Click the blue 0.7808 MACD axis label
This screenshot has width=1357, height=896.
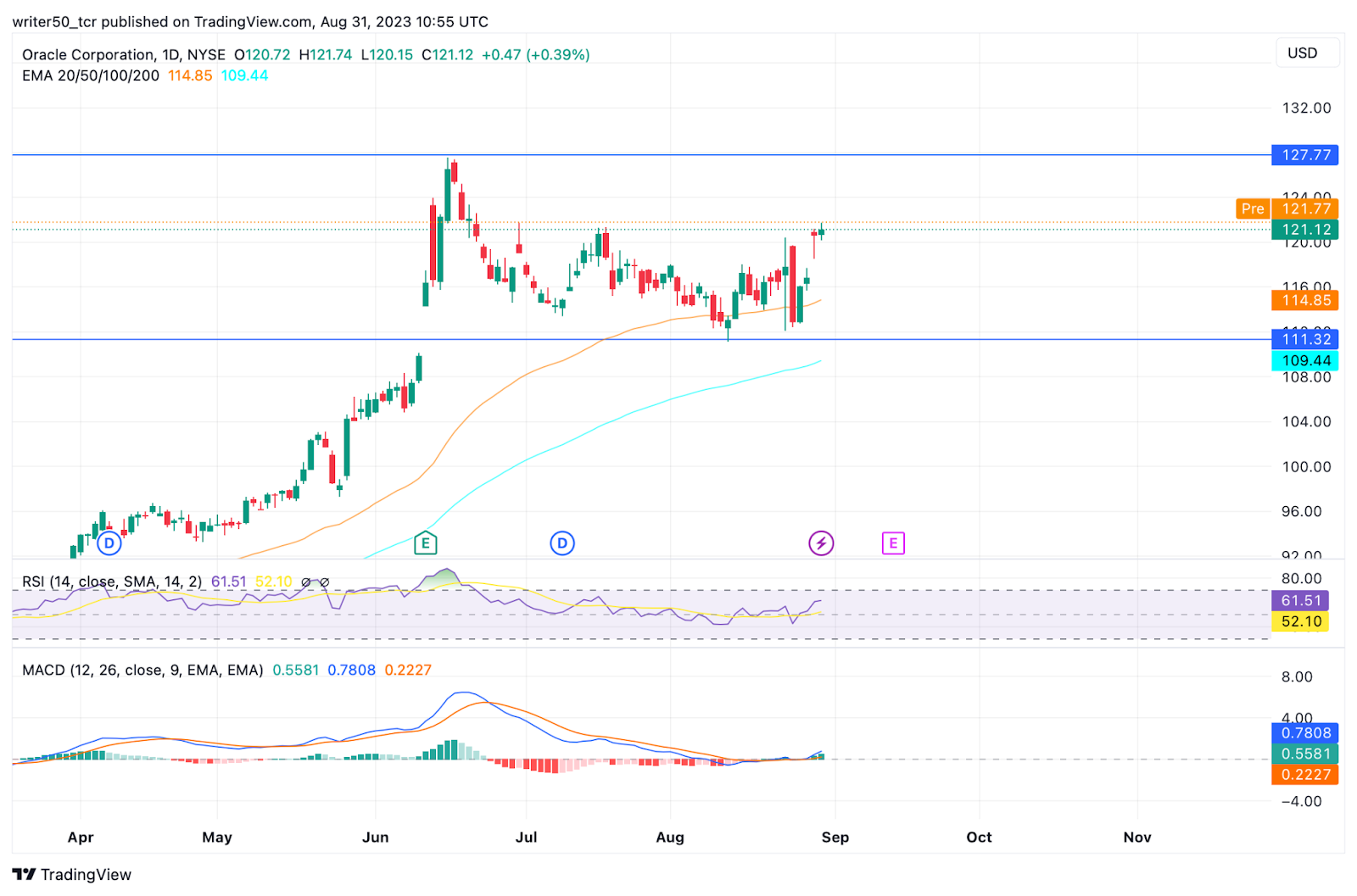pos(1305,733)
